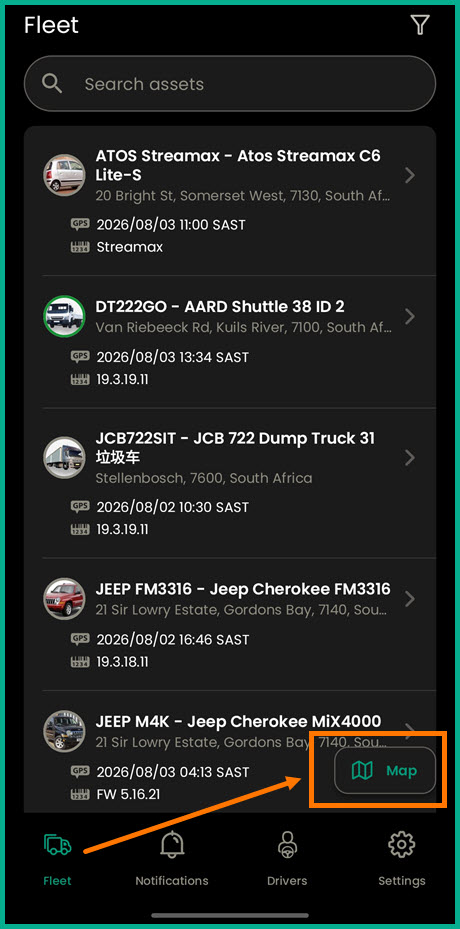Click the Fleet truck icon
Screen dimensions: 460x929
point(58,844)
